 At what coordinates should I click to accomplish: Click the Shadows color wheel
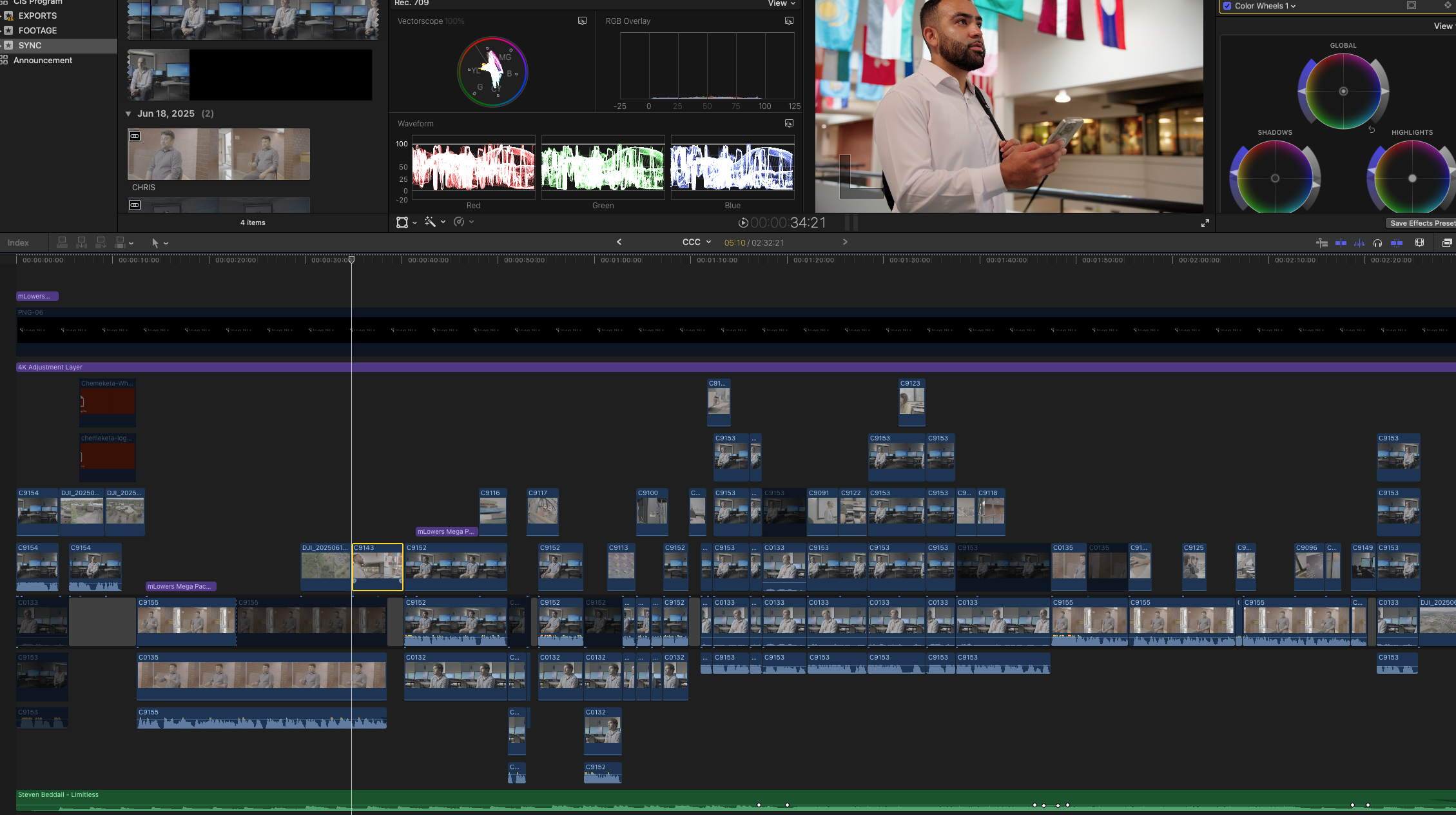pyautogui.click(x=1274, y=177)
